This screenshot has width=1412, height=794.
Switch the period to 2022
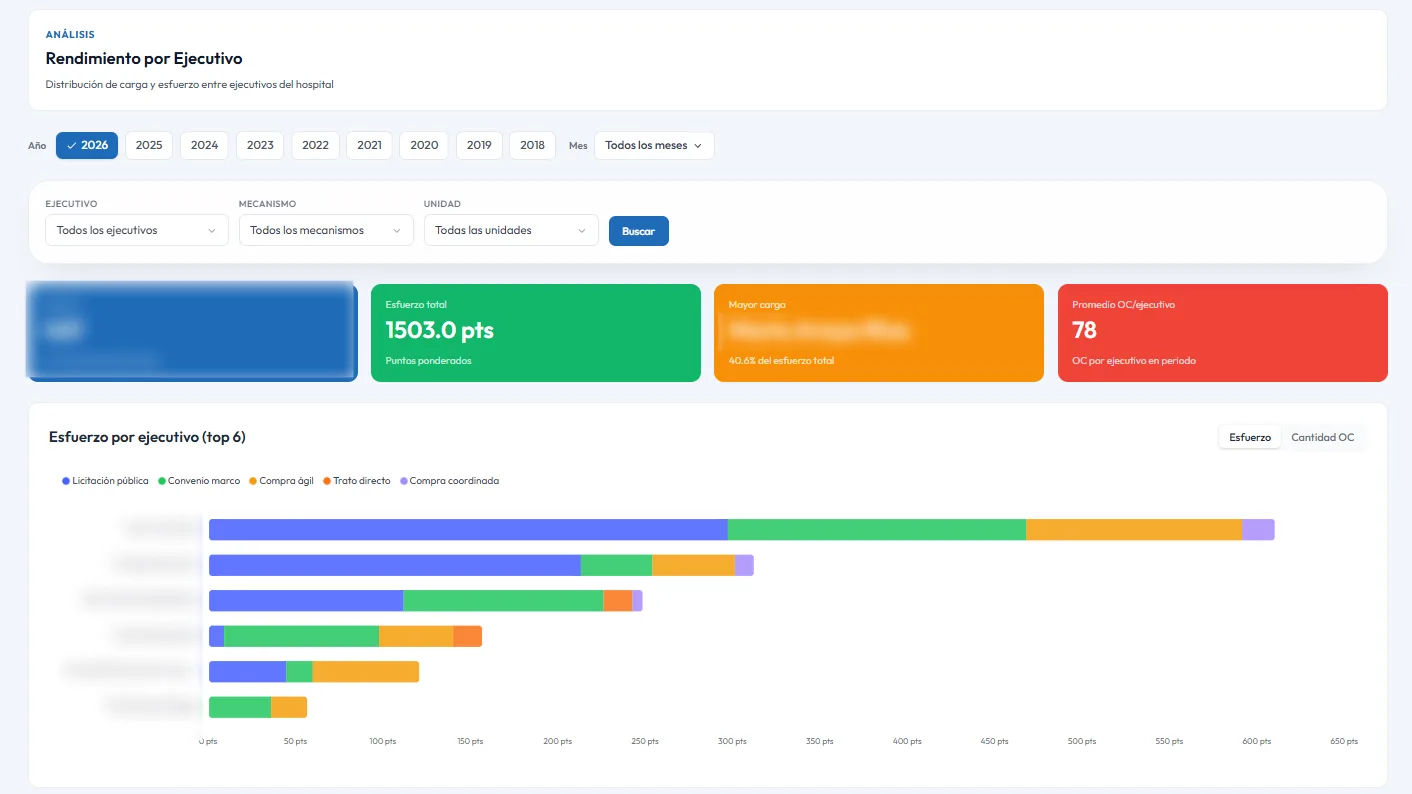315,145
